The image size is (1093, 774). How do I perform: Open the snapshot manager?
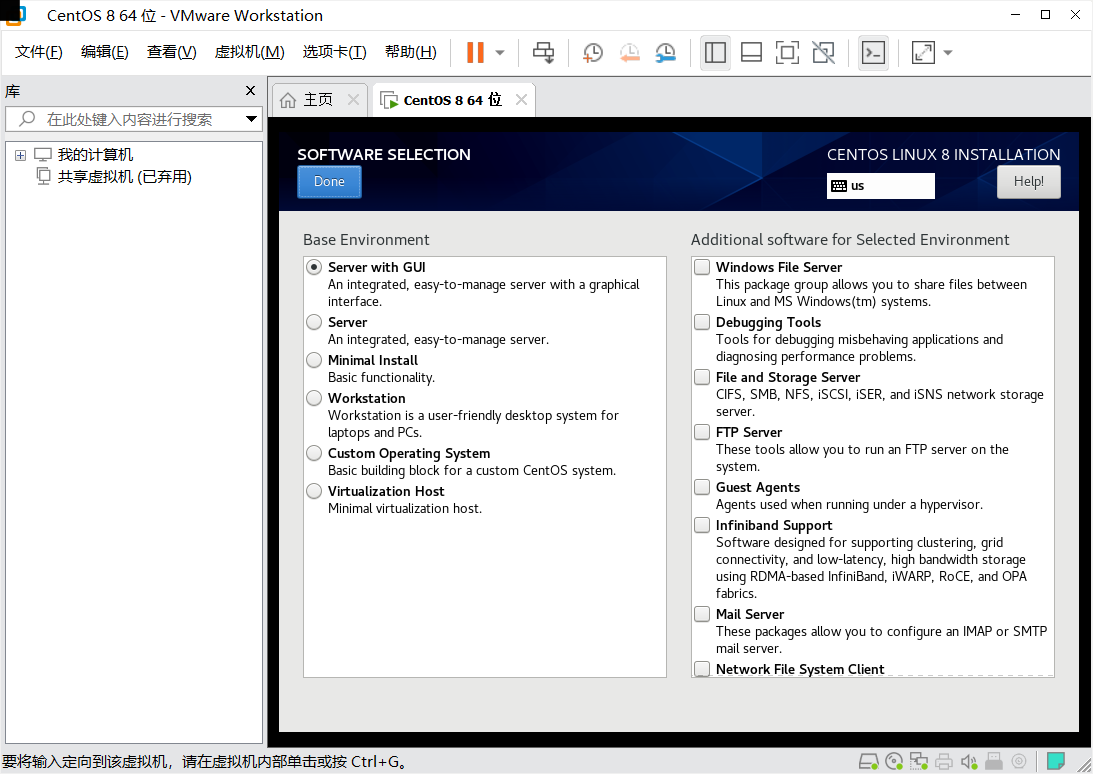tap(666, 52)
